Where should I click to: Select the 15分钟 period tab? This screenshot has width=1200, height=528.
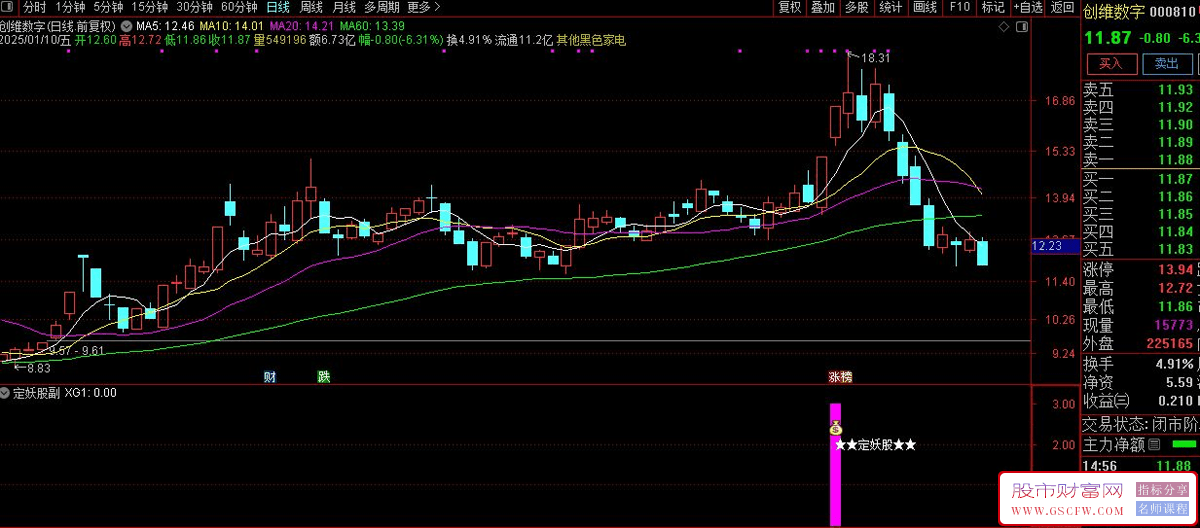149,7
